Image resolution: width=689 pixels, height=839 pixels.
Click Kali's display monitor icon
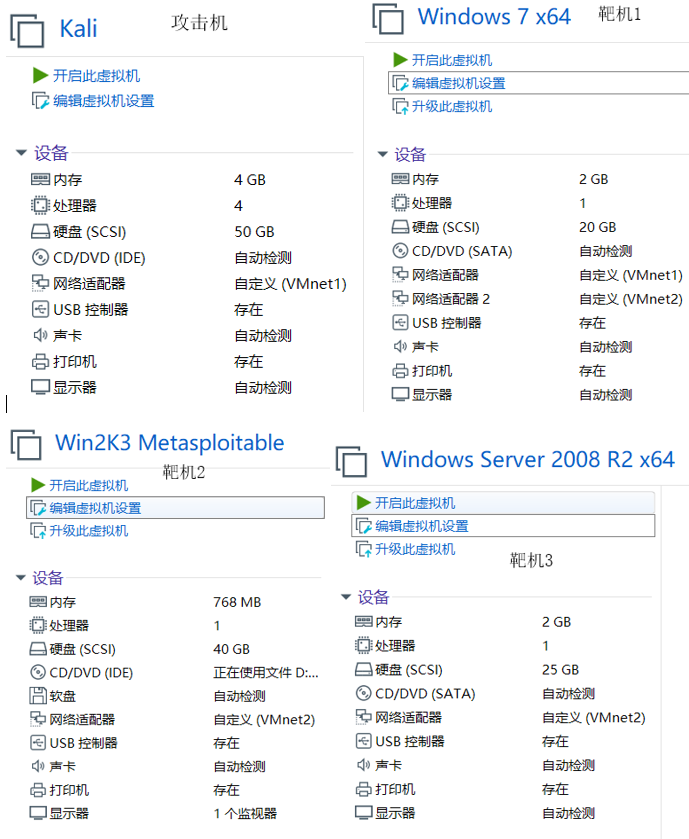(40, 387)
